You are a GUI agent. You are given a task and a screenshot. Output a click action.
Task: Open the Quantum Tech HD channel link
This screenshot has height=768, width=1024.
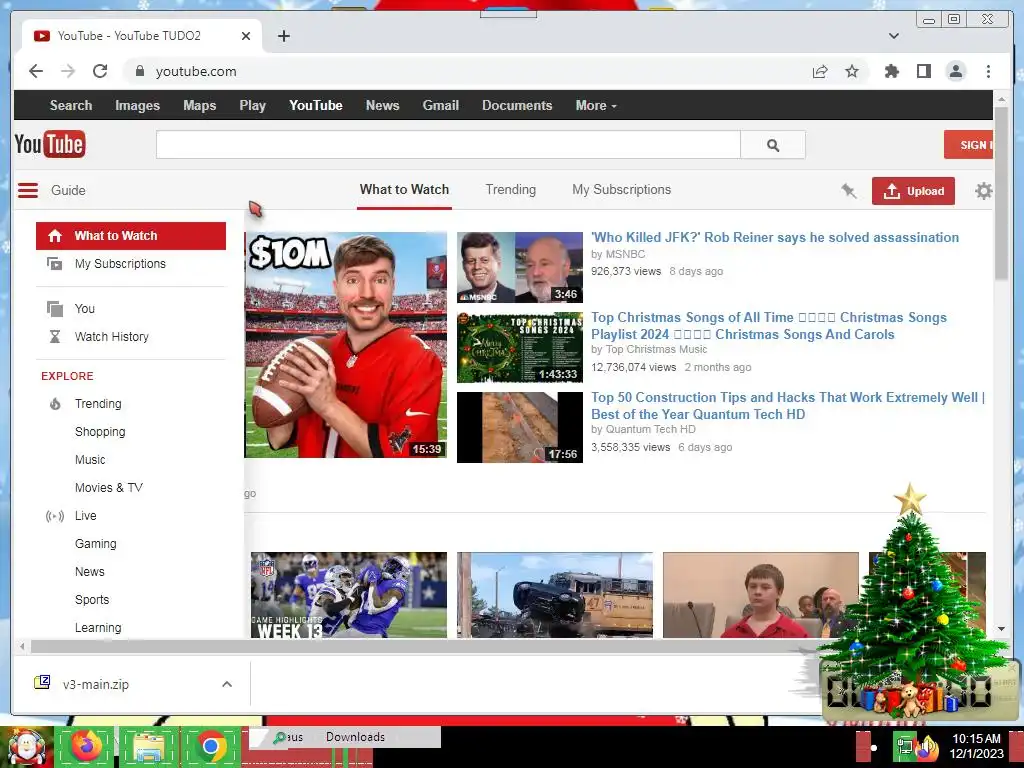pos(650,429)
